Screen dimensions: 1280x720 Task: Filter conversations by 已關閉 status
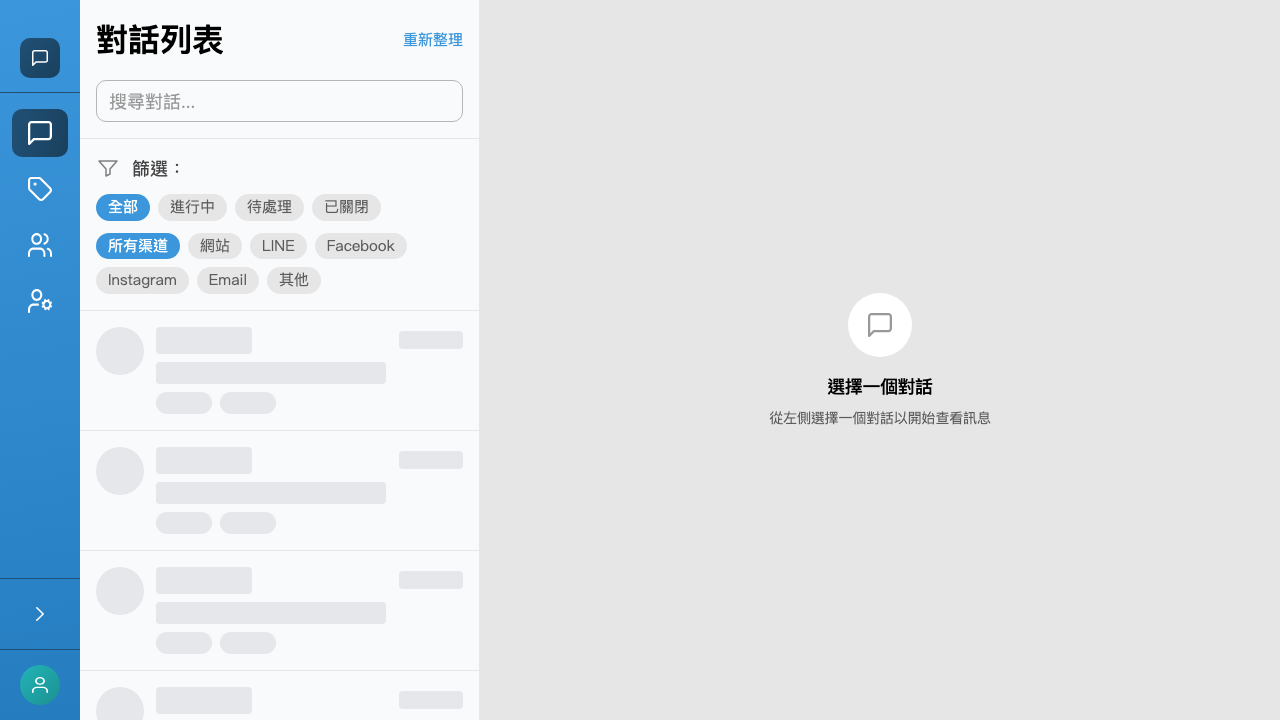tap(346, 207)
